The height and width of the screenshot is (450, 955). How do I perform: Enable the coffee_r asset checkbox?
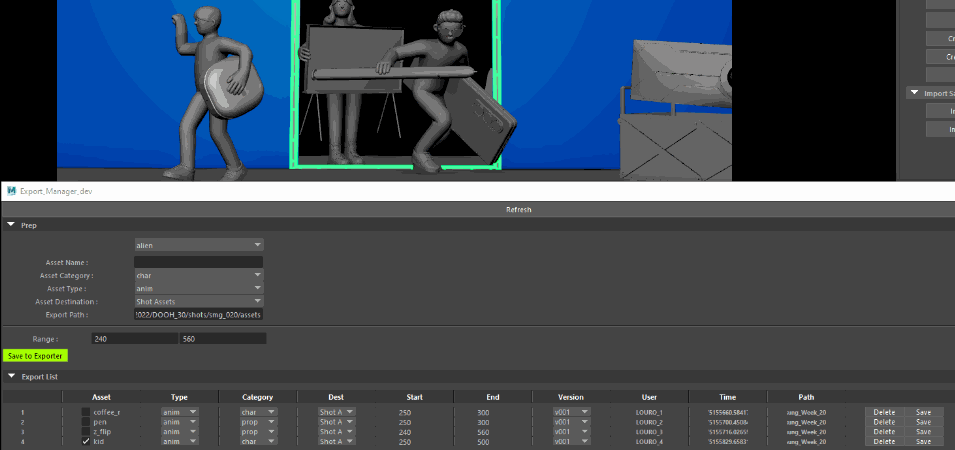coord(86,412)
